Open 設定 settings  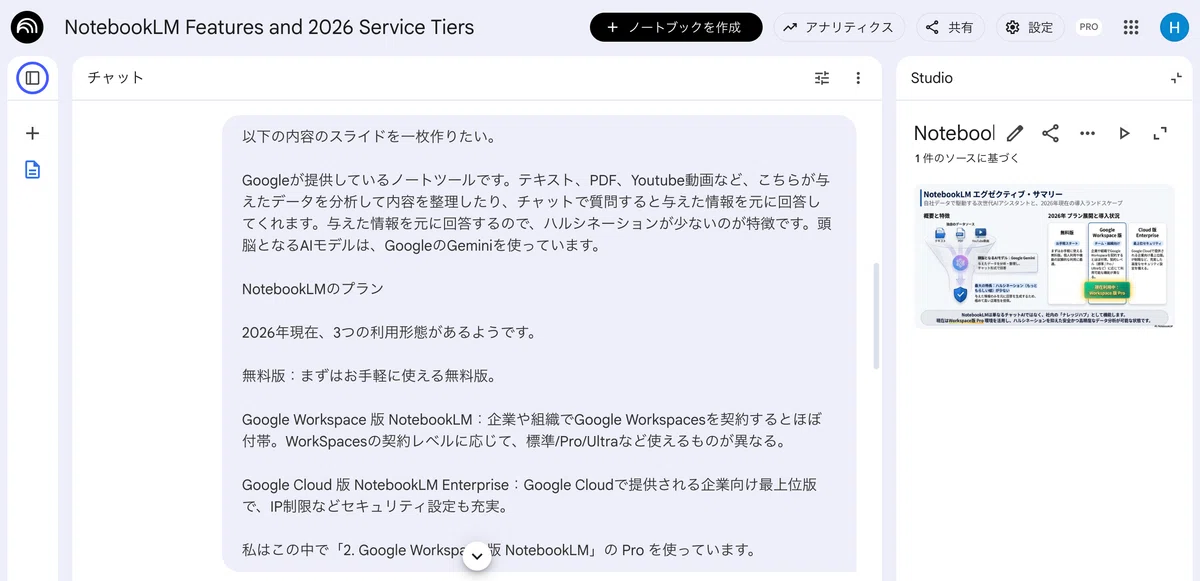tap(1030, 27)
